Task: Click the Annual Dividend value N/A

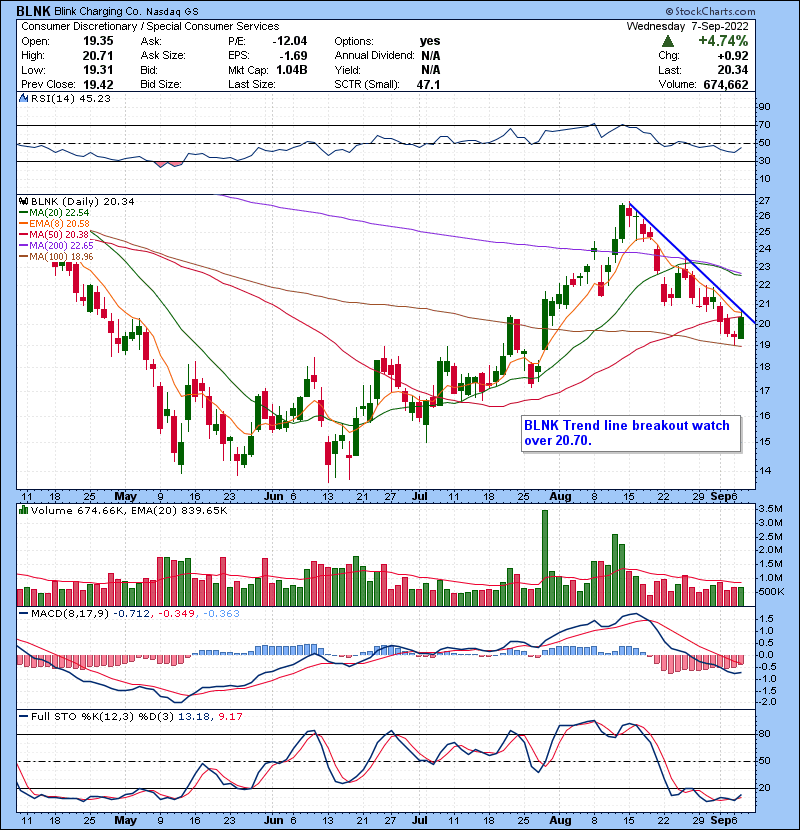Action: tap(430, 55)
